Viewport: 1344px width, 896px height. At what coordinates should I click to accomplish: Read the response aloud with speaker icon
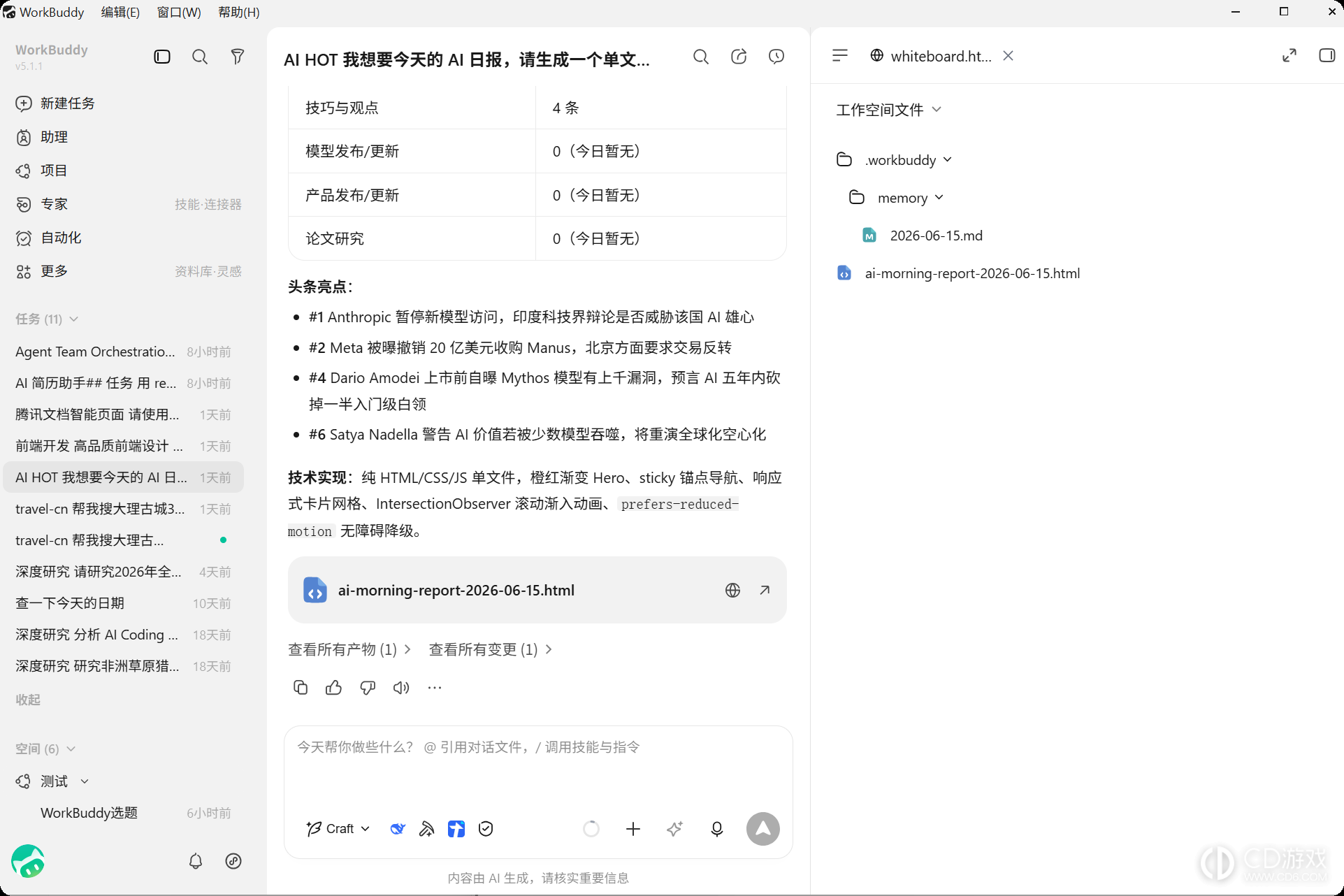click(x=401, y=688)
